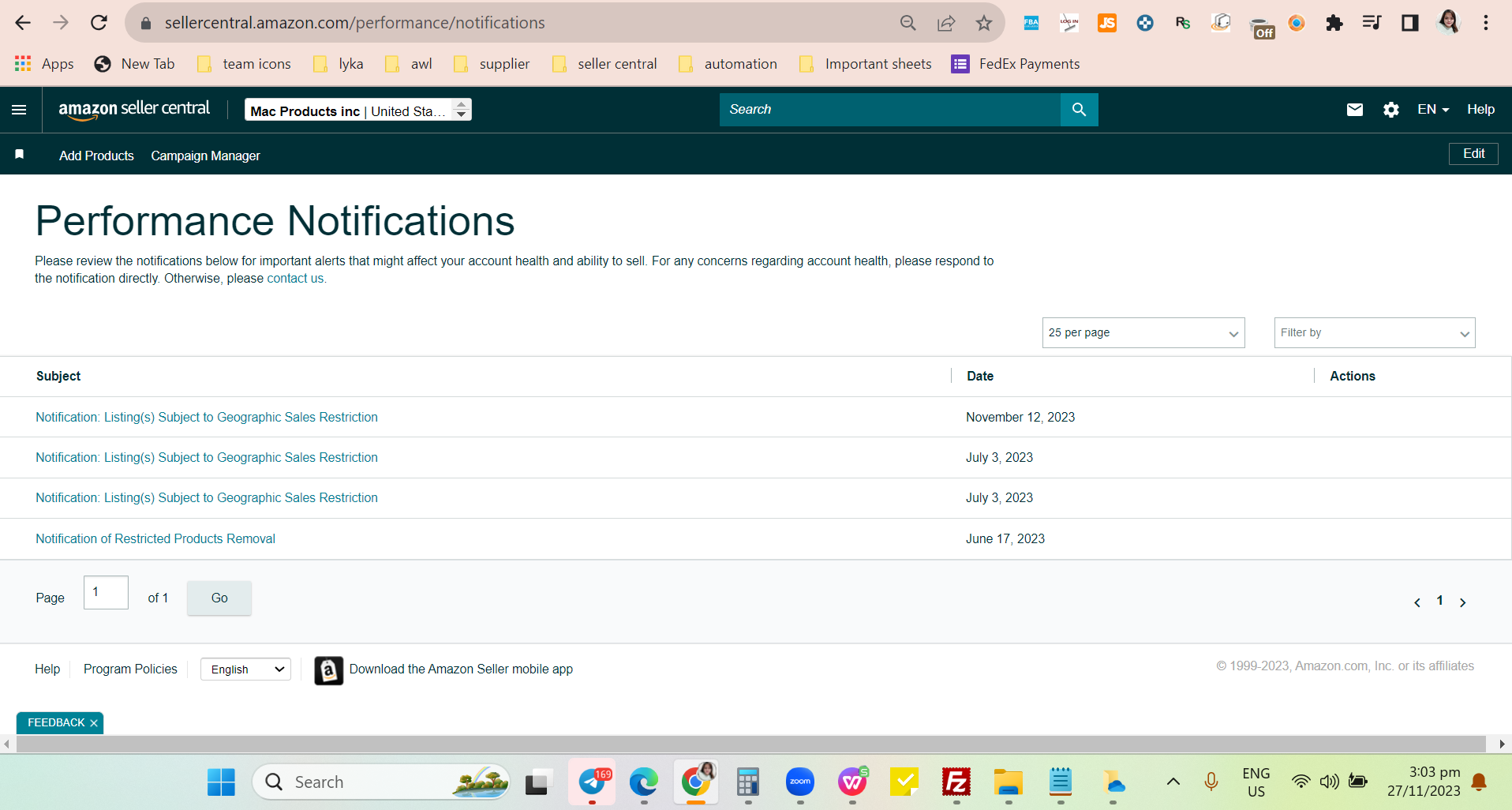Click the browser address bar URL

point(354,23)
